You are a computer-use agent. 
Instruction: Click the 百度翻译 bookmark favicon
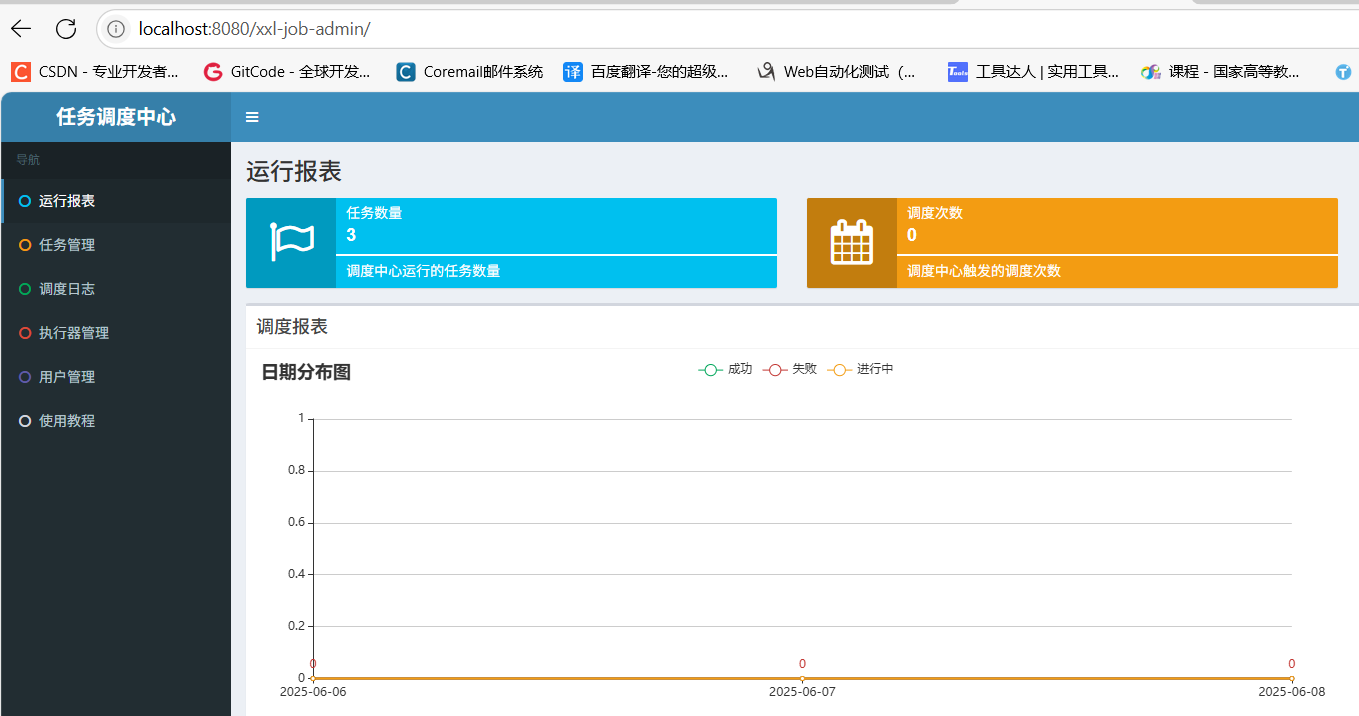pos(573,72)
